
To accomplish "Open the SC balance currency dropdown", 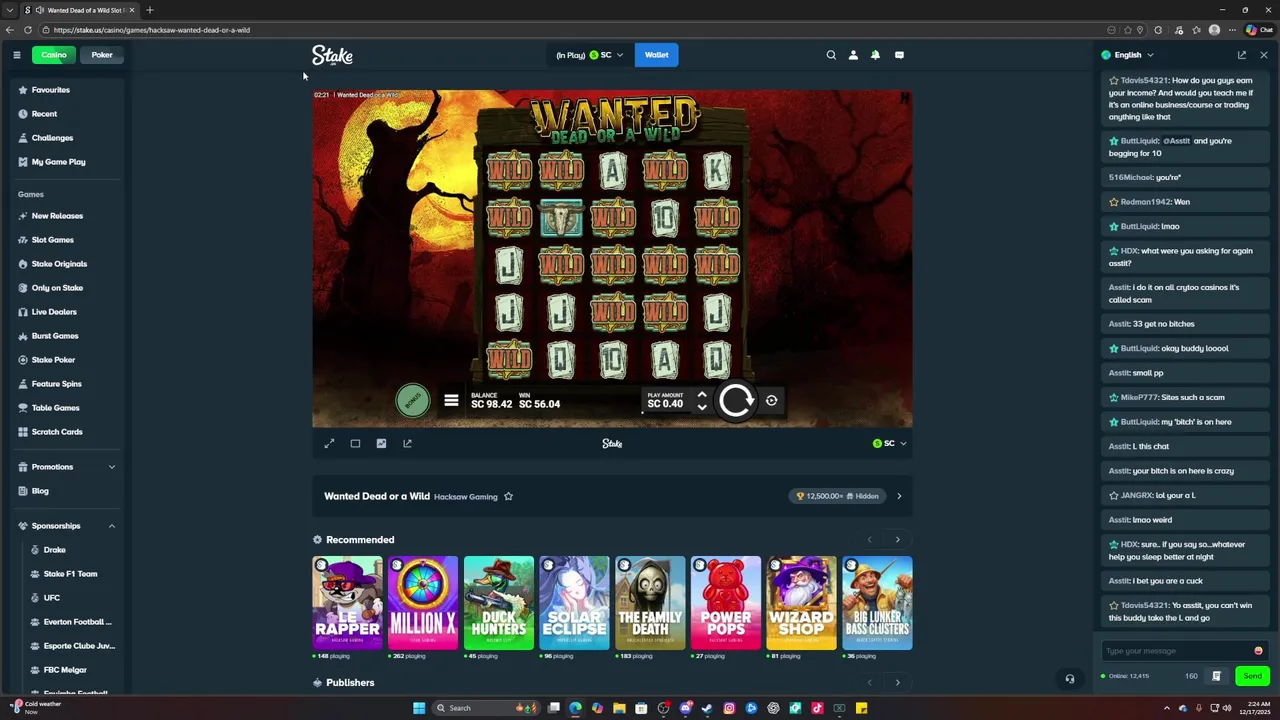I will tap(591, 55).
